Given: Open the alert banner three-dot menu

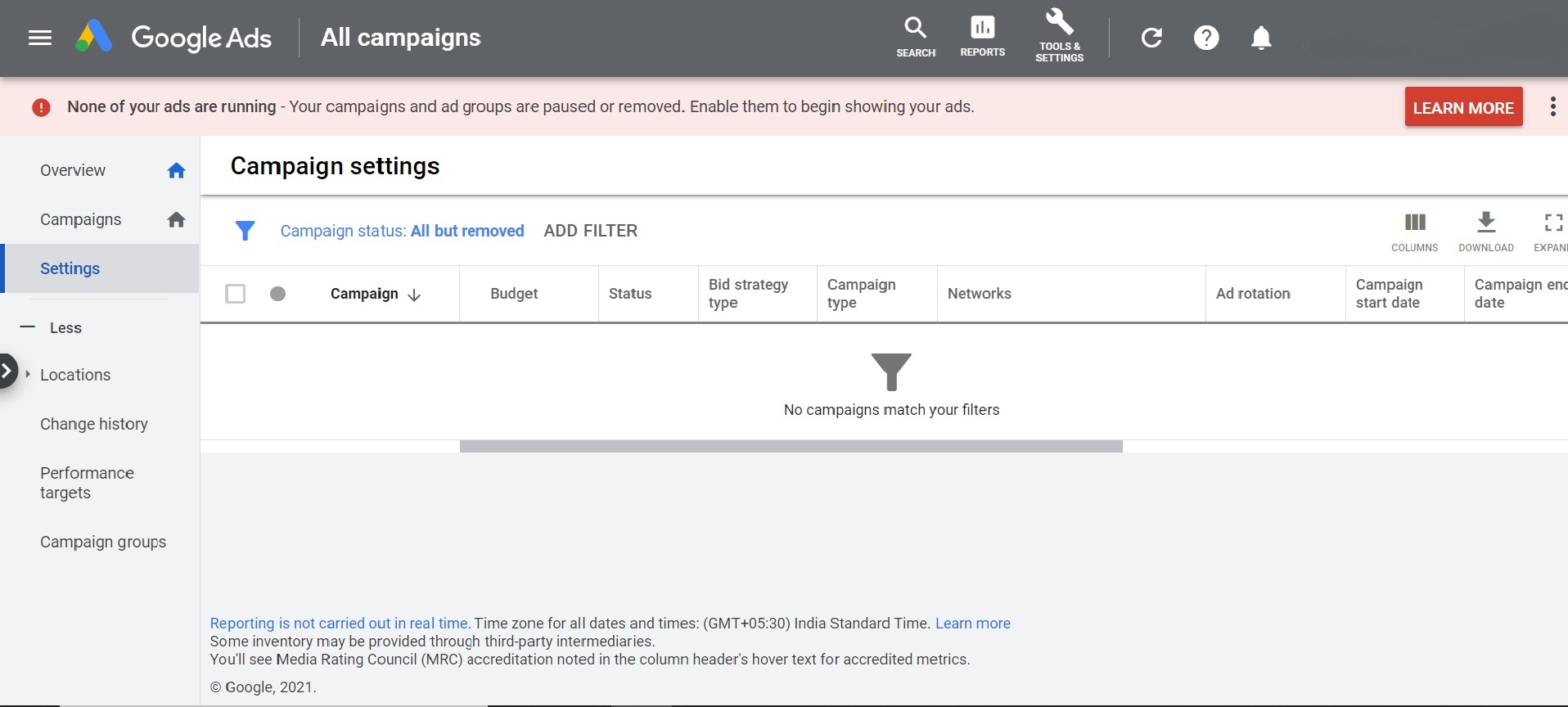Looking at the screenshot, I should pos(1552,107).
